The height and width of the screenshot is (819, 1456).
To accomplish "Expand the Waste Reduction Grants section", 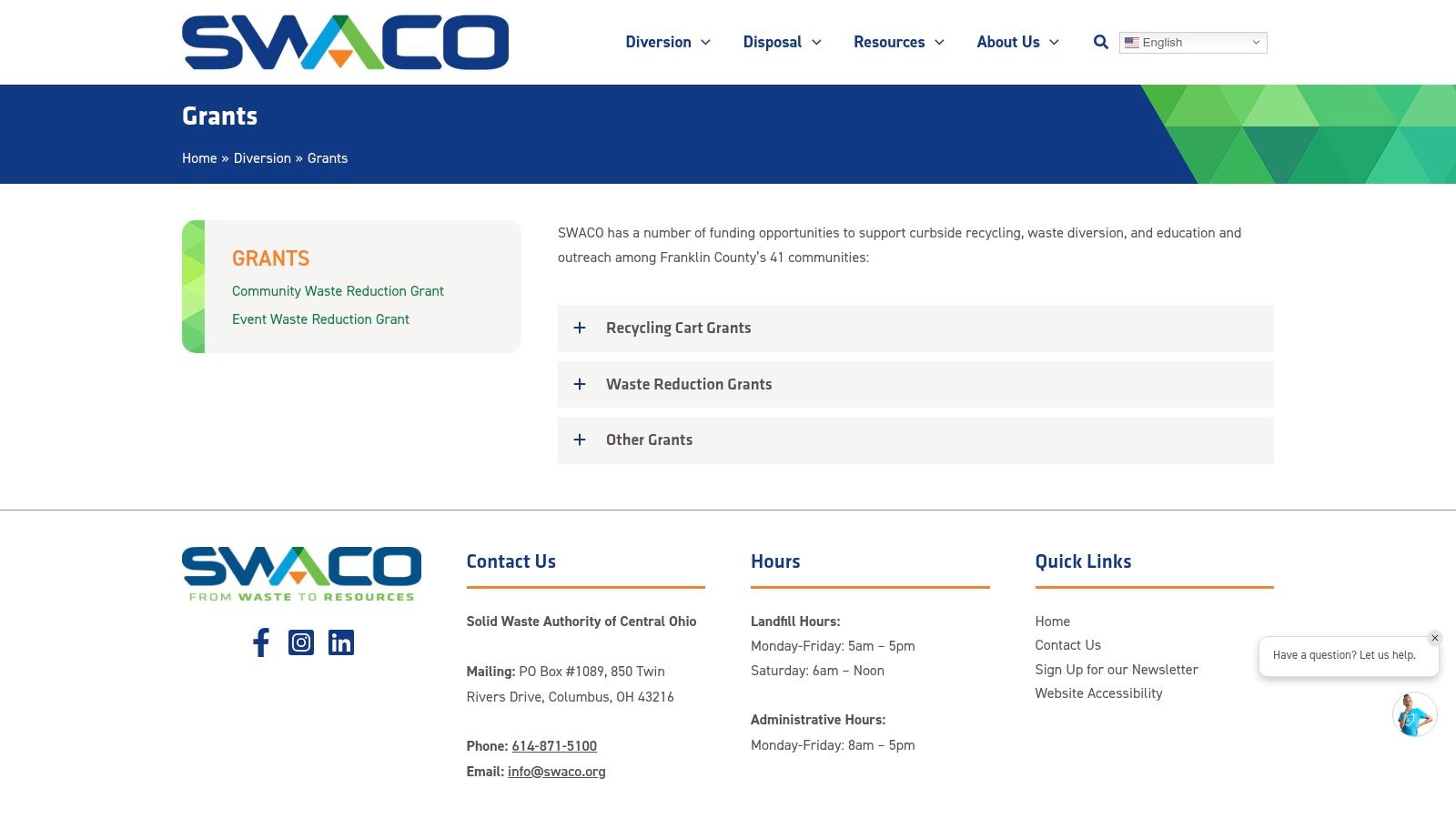I will 915,384.
